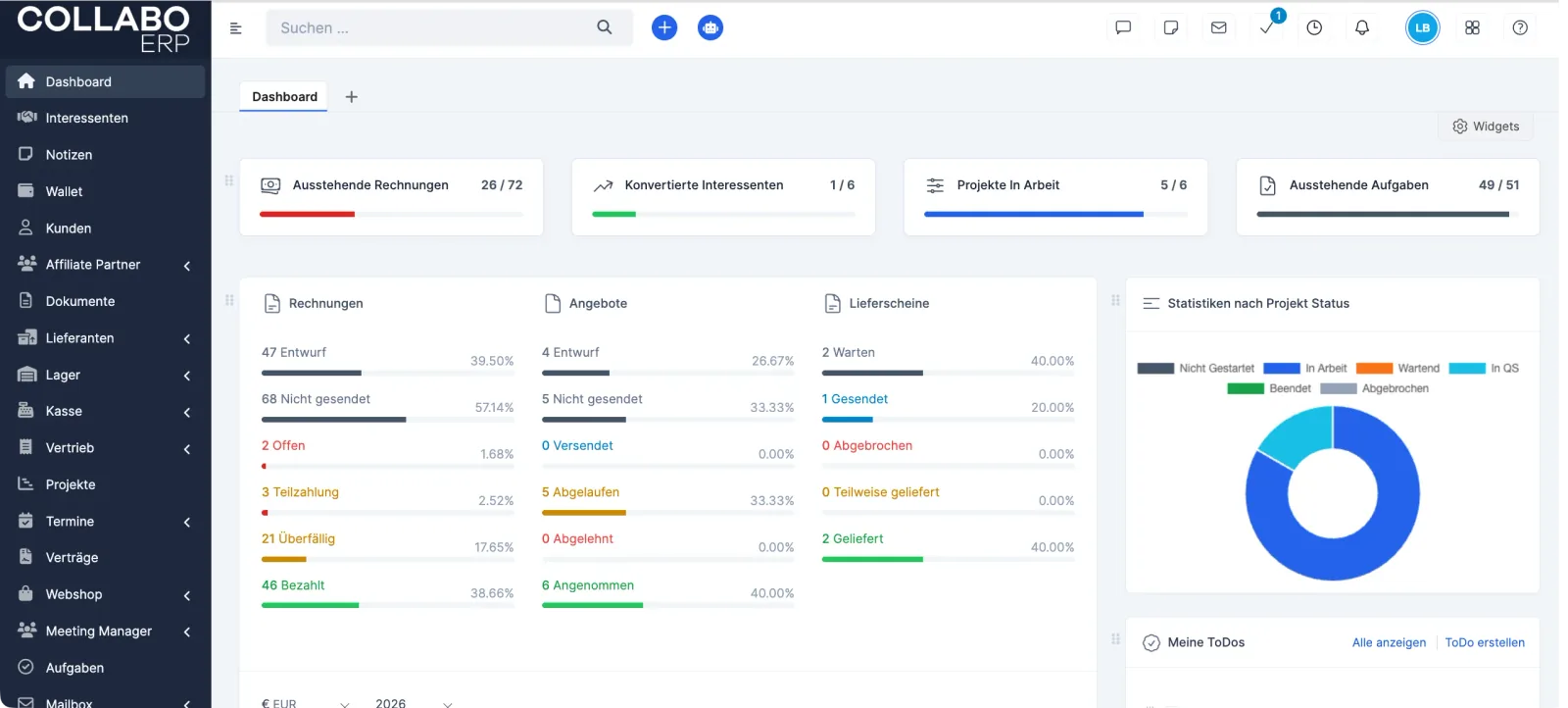The height and width of the screenshot is (708, 1568).
Task: Add a new dashboard tab with plus
Action: 352,97
